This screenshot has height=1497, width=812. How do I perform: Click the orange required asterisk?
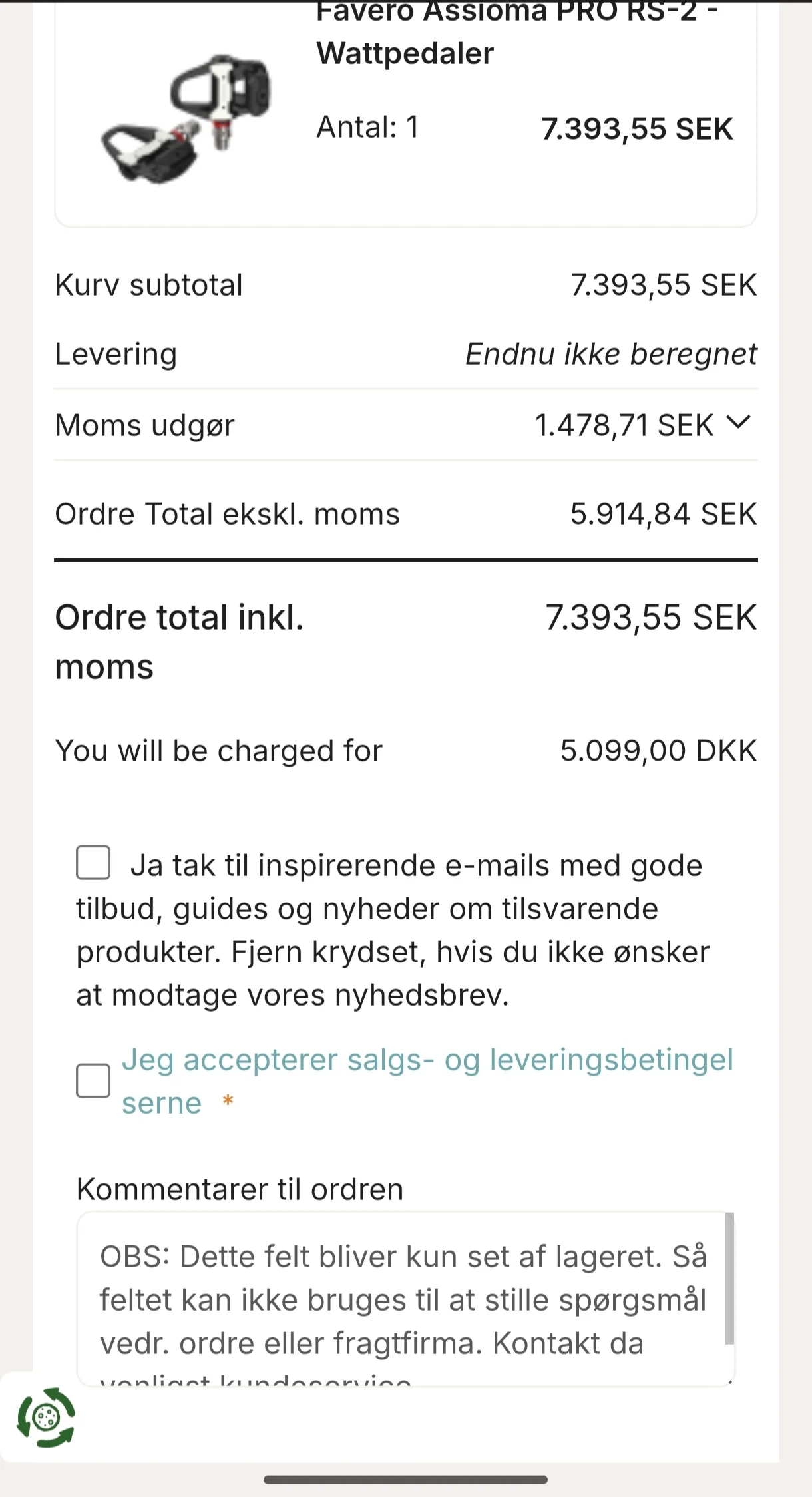pos(228,1101)
